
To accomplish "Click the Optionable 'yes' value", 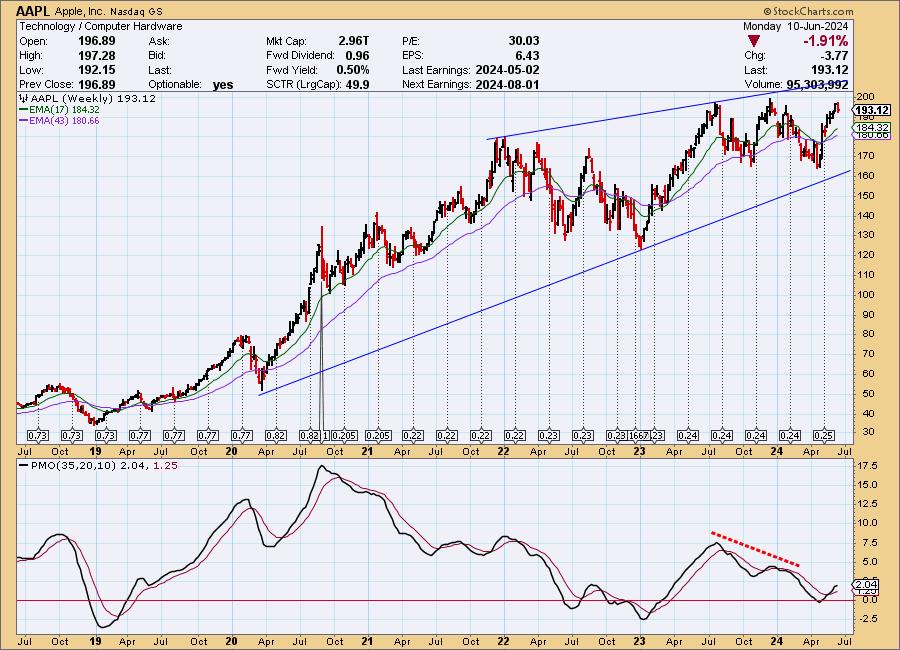I will pyautogui.click(x=223, y=85).
